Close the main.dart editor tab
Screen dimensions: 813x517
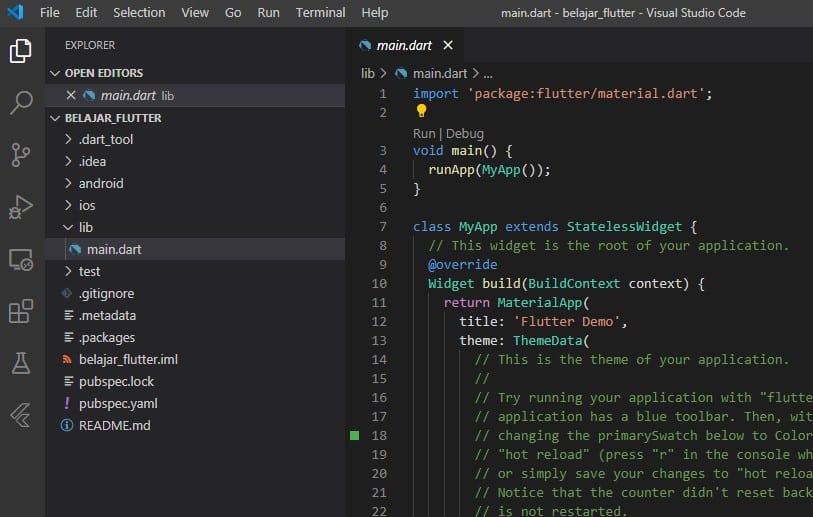(448, 46)
